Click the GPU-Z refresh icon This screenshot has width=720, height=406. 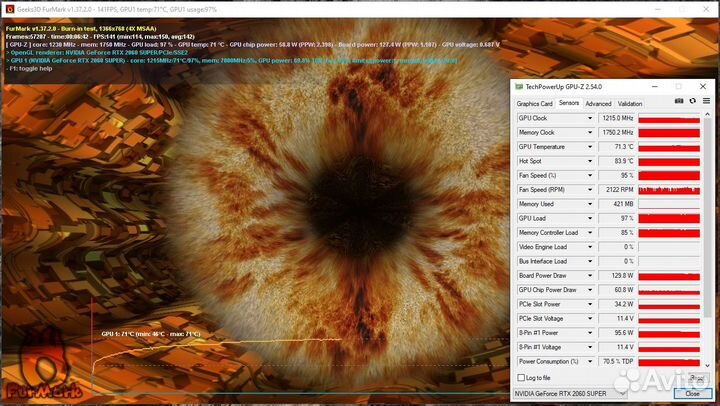pyautogui.click(x=692, y=101)
